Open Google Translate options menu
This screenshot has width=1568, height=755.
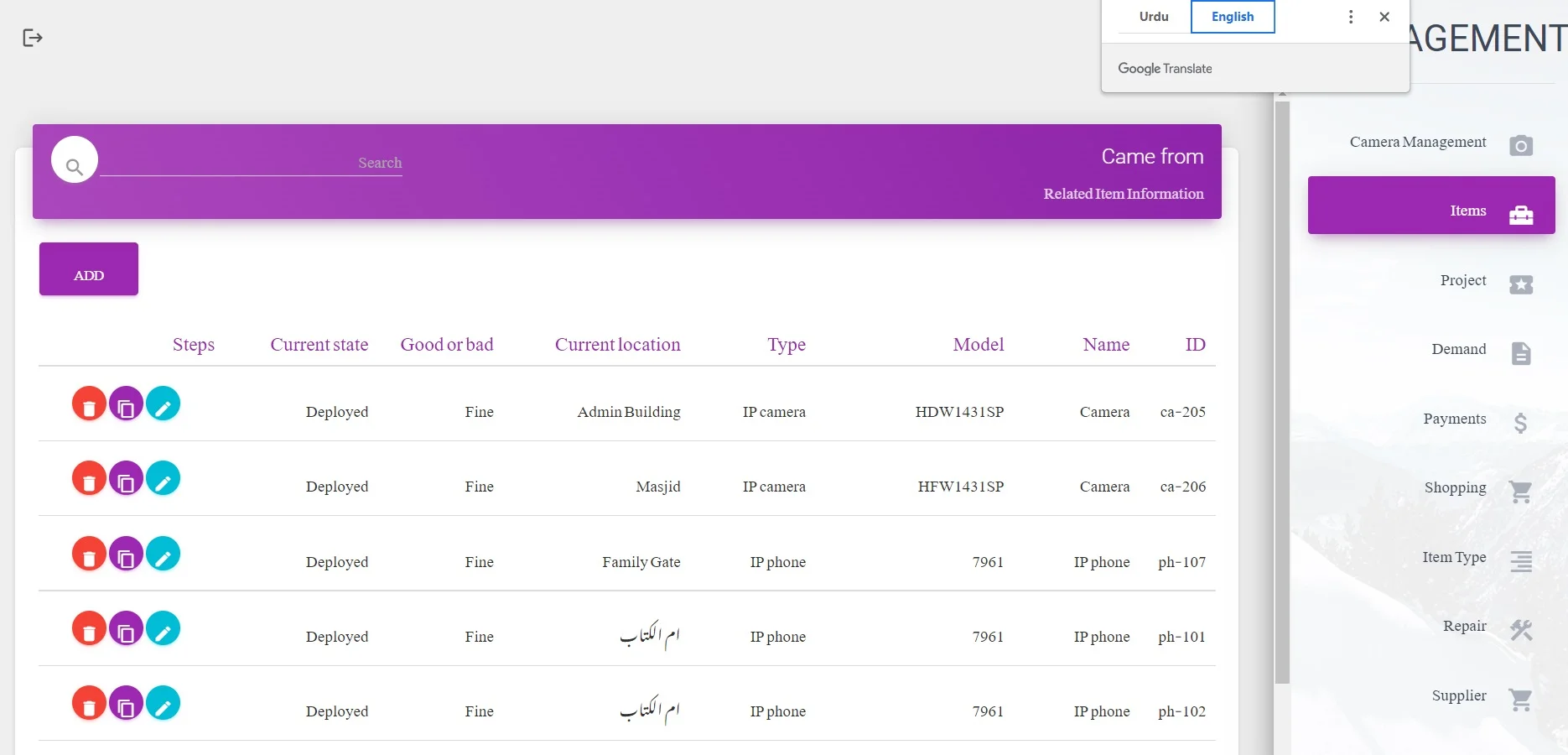click(x=1350, y=17)
